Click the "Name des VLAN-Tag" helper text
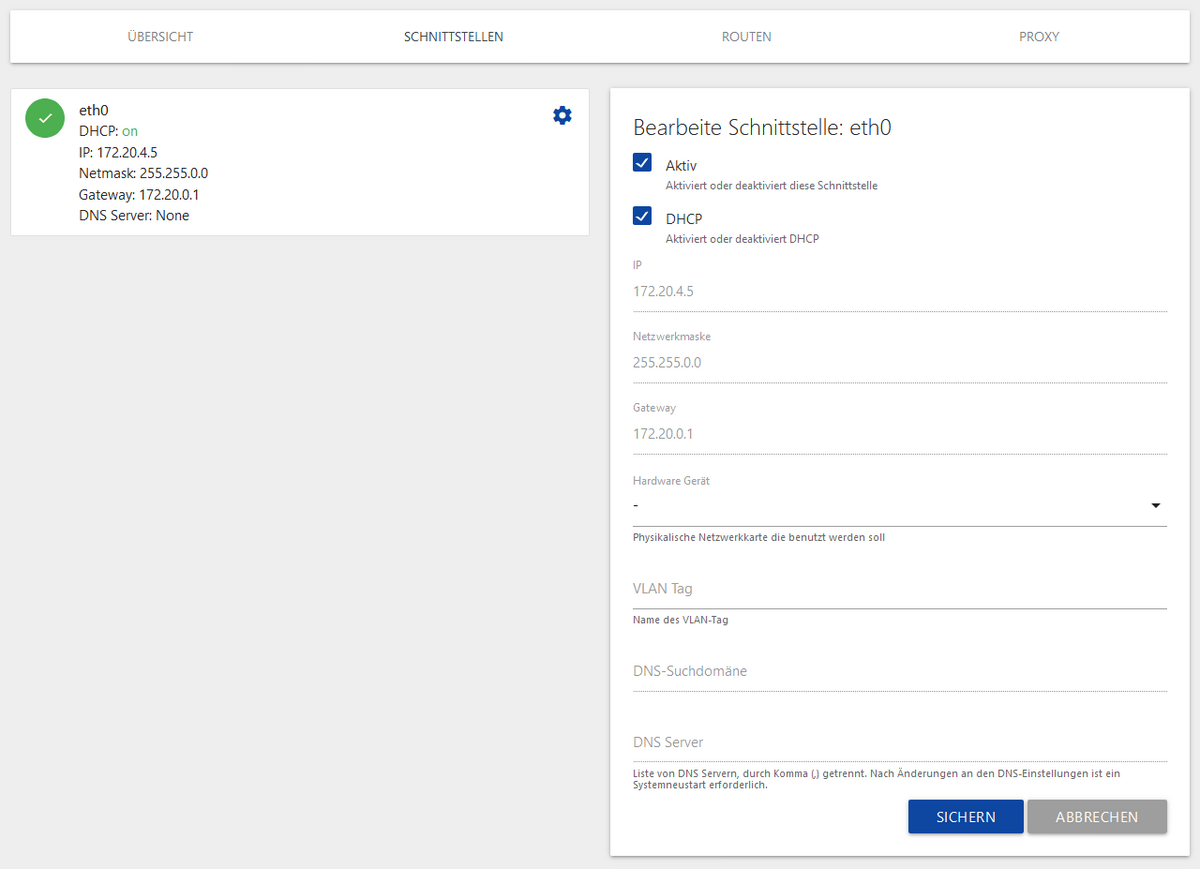 681,620
